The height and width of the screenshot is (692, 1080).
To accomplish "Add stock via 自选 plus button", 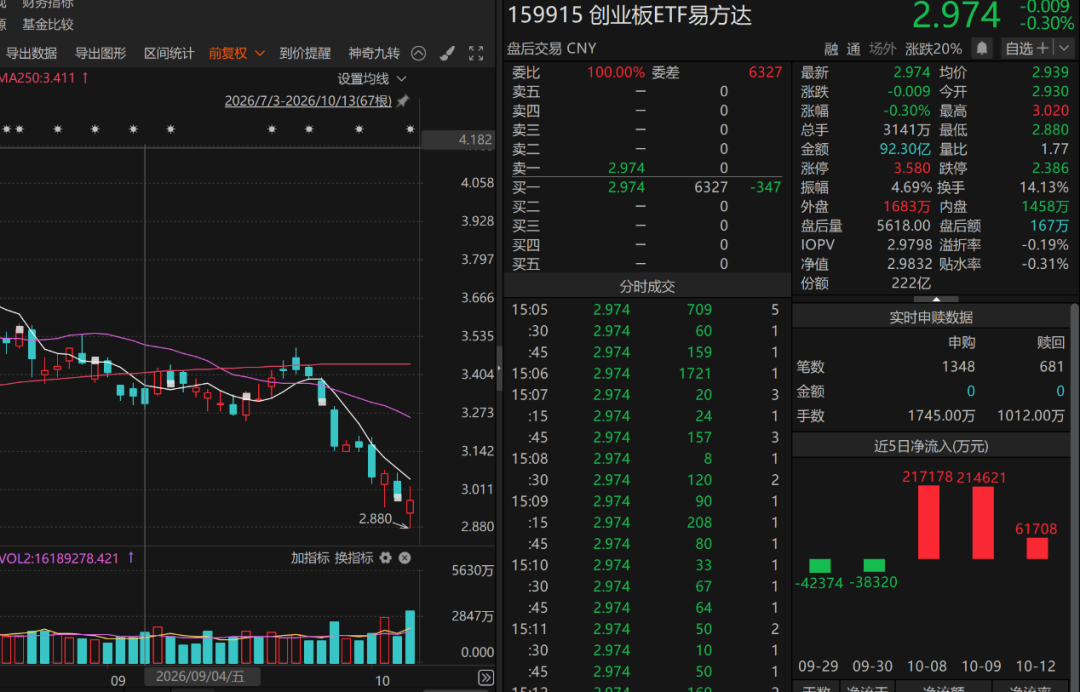I will click(1043, 48).
